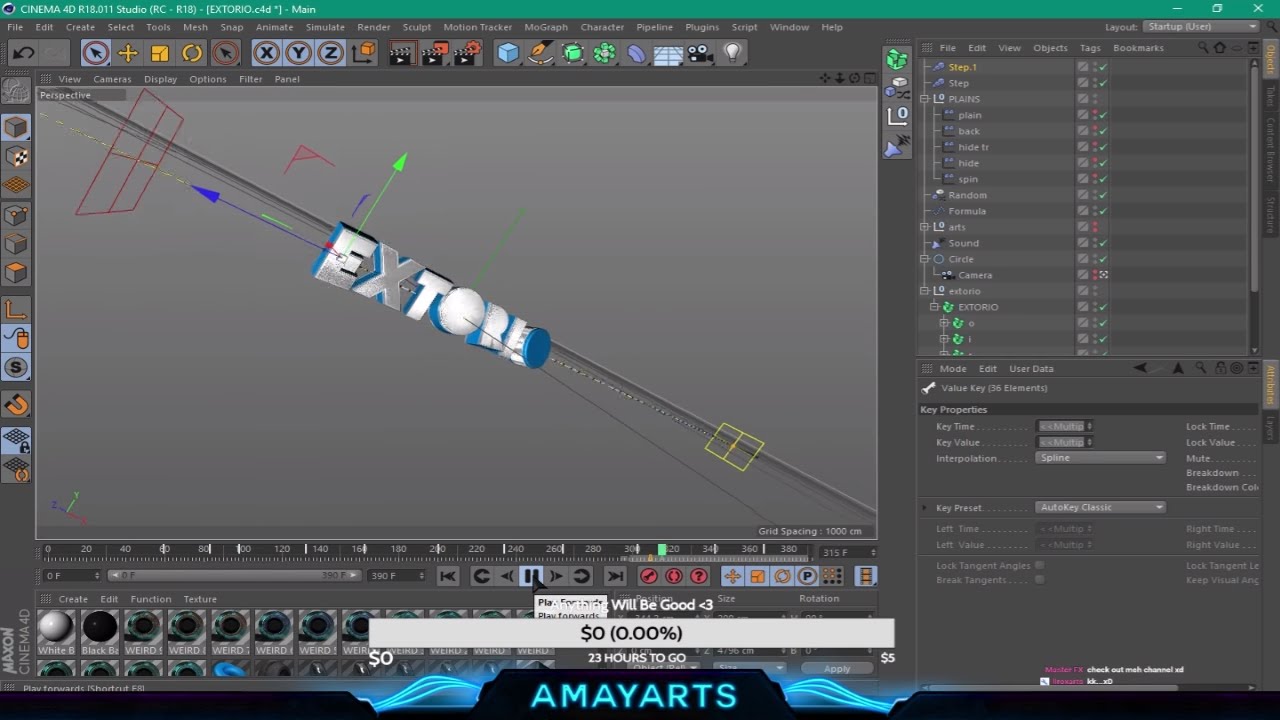Add a Light object
This screenshot has width=1280, height=720.
point(733,53)
